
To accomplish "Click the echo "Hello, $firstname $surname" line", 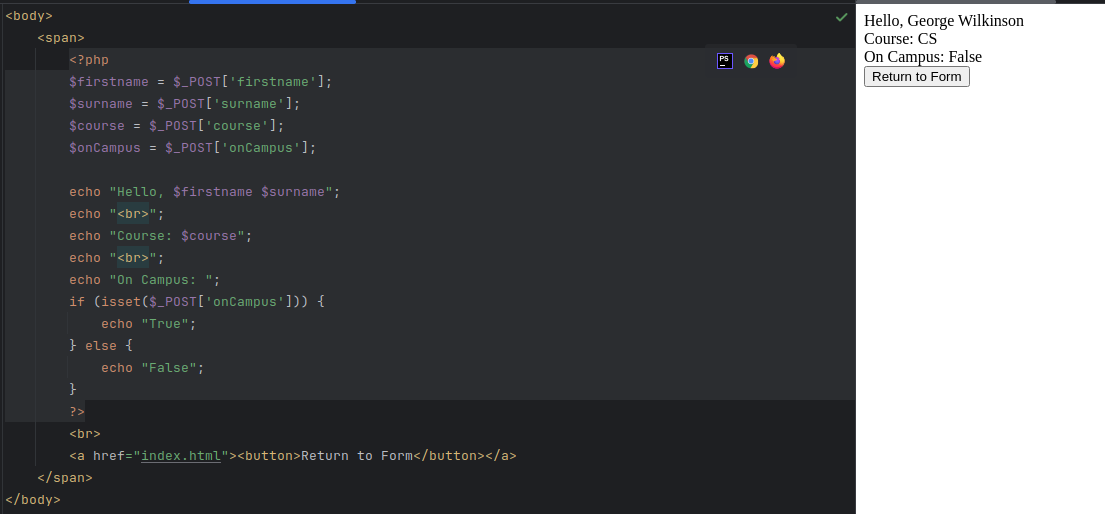I will pyautogui.click(x=204, y=192).
